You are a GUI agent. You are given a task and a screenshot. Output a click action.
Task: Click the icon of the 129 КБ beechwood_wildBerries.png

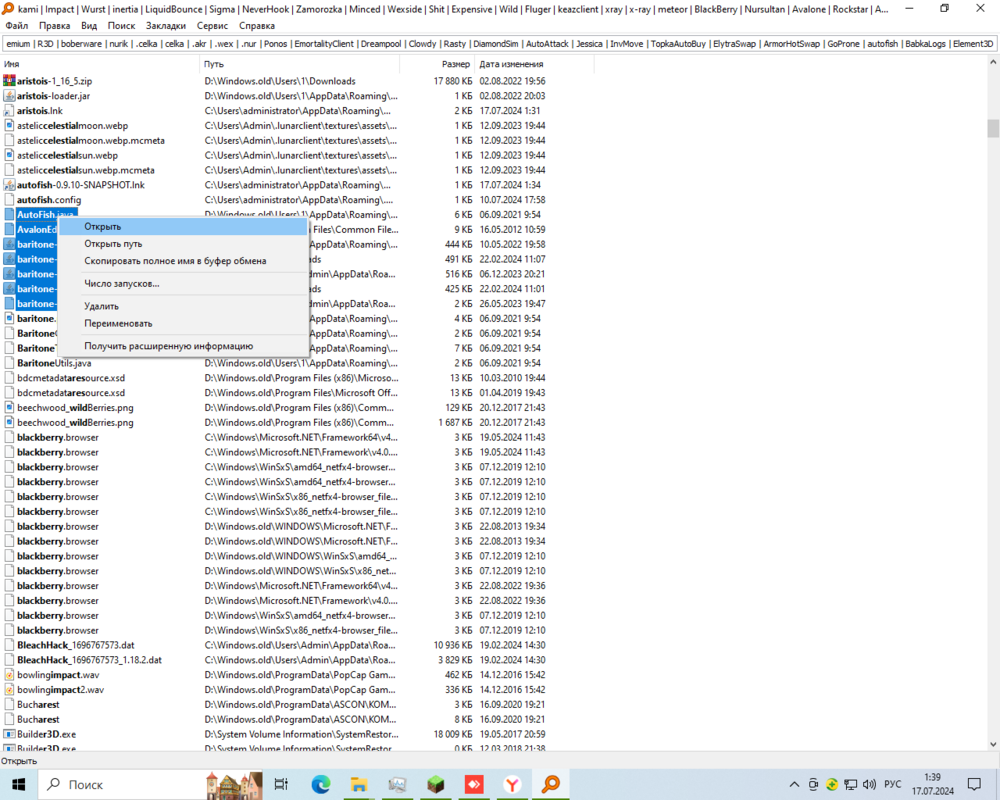pos(9,408)
